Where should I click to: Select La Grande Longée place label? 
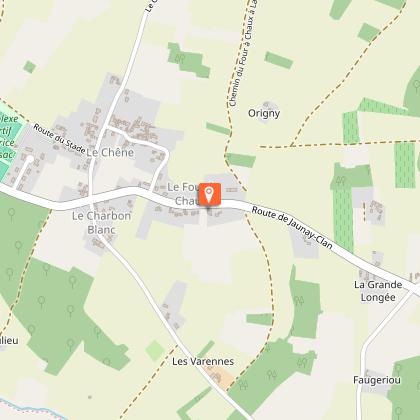coord(378,291)
